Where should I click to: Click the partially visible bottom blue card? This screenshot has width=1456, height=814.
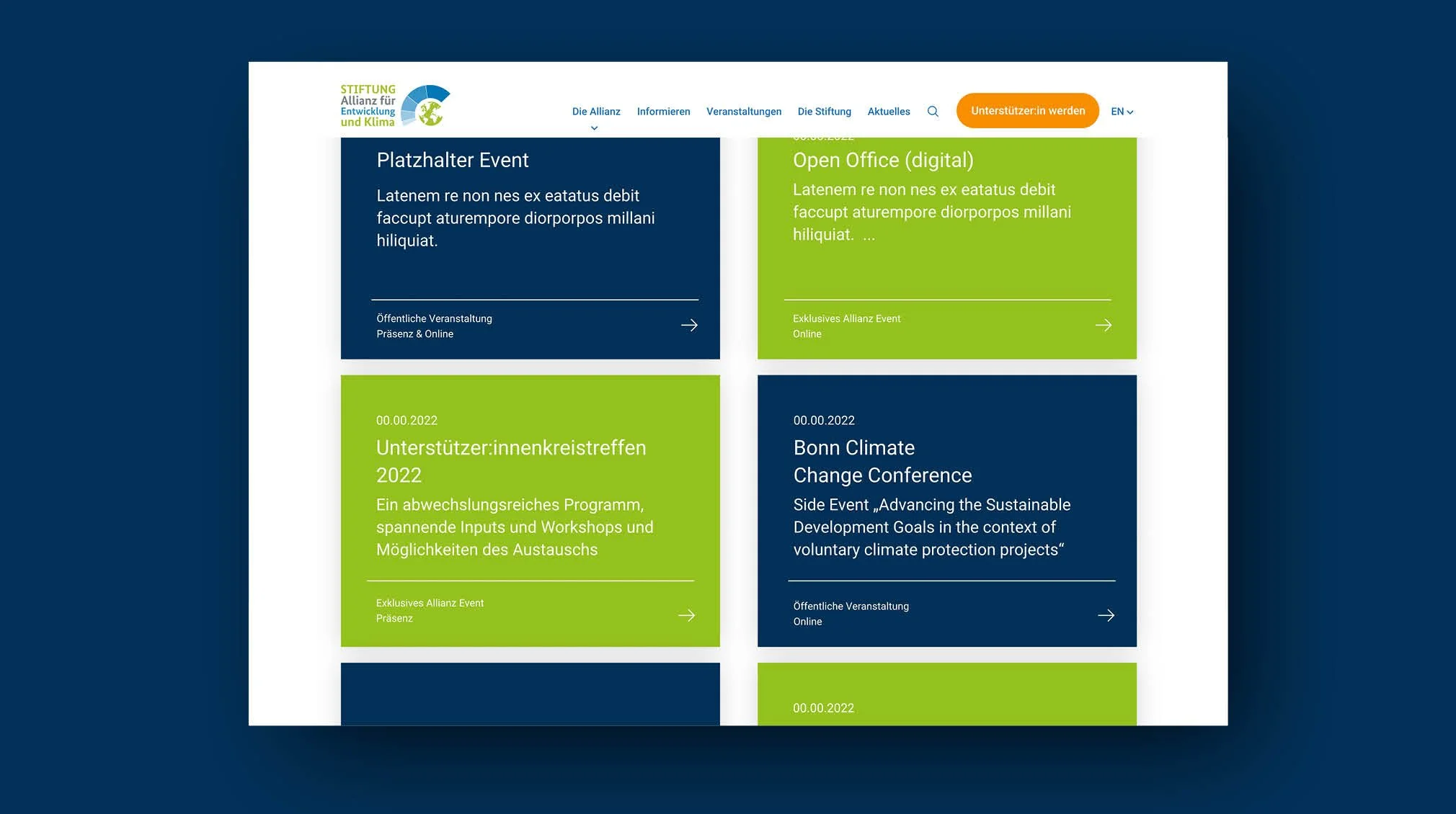pyautogui.click(x=530, y=694)
